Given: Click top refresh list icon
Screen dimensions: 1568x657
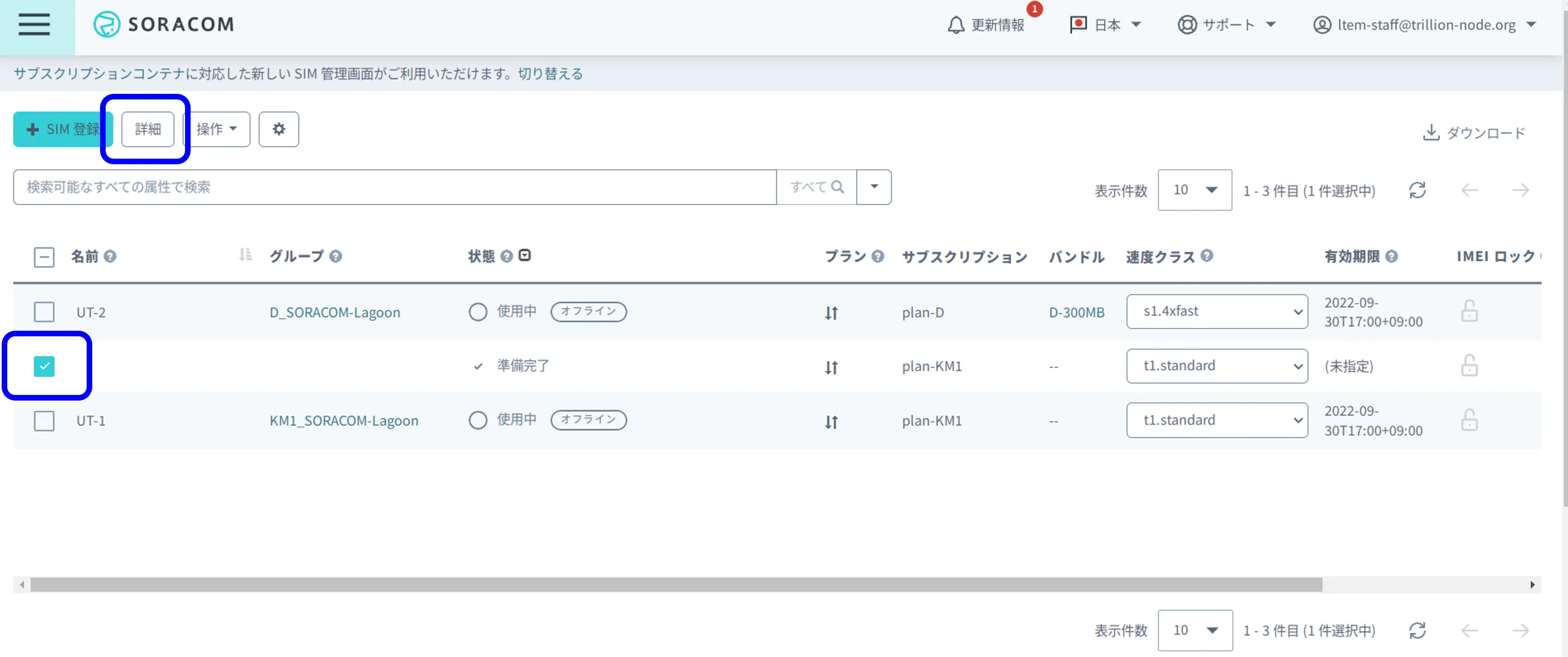Looking at the screenshot, I should 1417,191.
